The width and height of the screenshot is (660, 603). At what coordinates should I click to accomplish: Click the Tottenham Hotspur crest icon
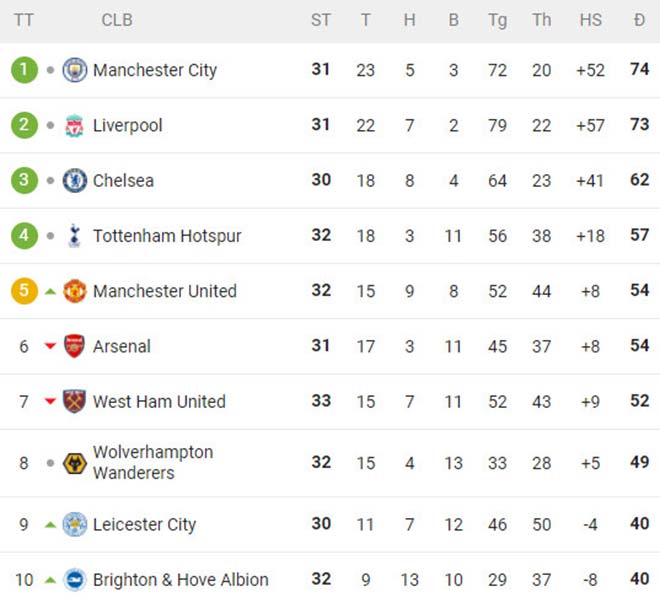click(x=75, y=236)
